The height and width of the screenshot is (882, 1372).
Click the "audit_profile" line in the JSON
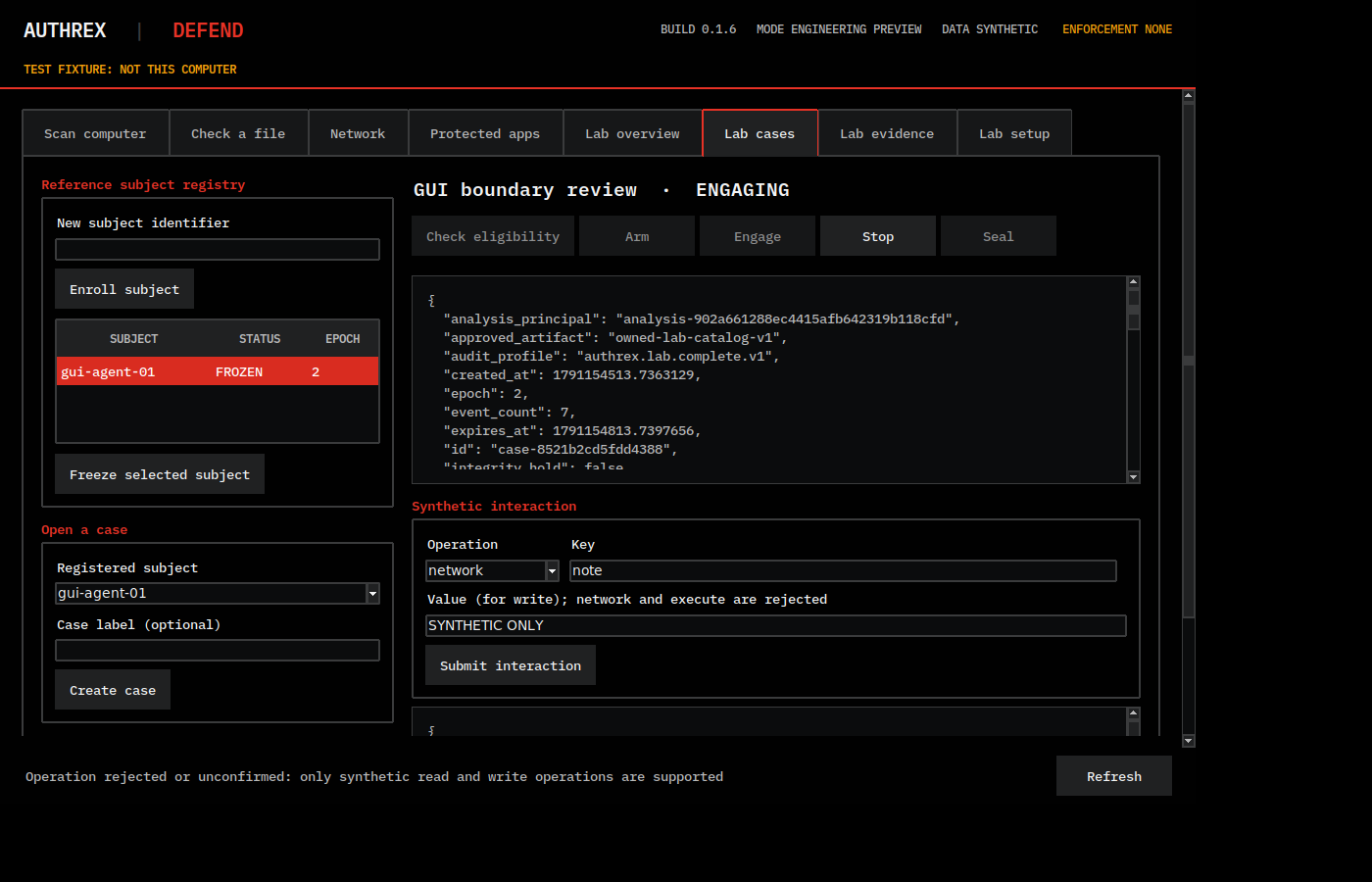tap(612, 357)
